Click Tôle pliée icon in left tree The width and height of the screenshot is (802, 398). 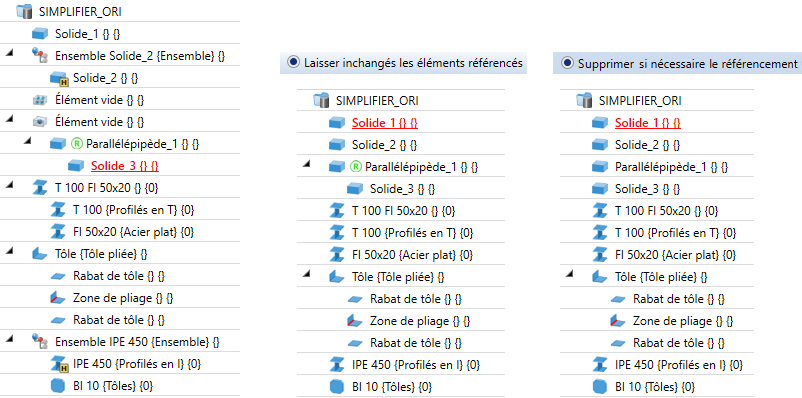point(39,253)
